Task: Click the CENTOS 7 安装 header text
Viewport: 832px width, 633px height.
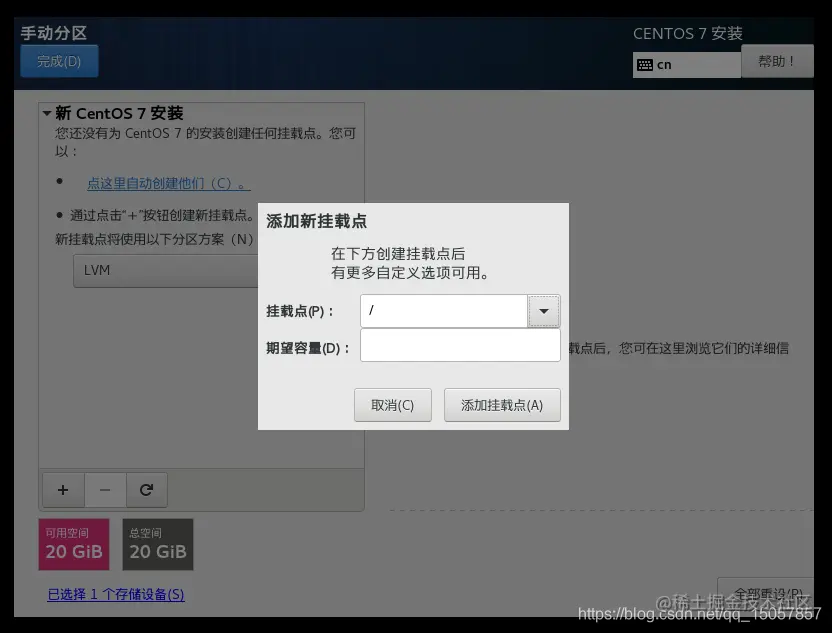Action: click(688, 33)
